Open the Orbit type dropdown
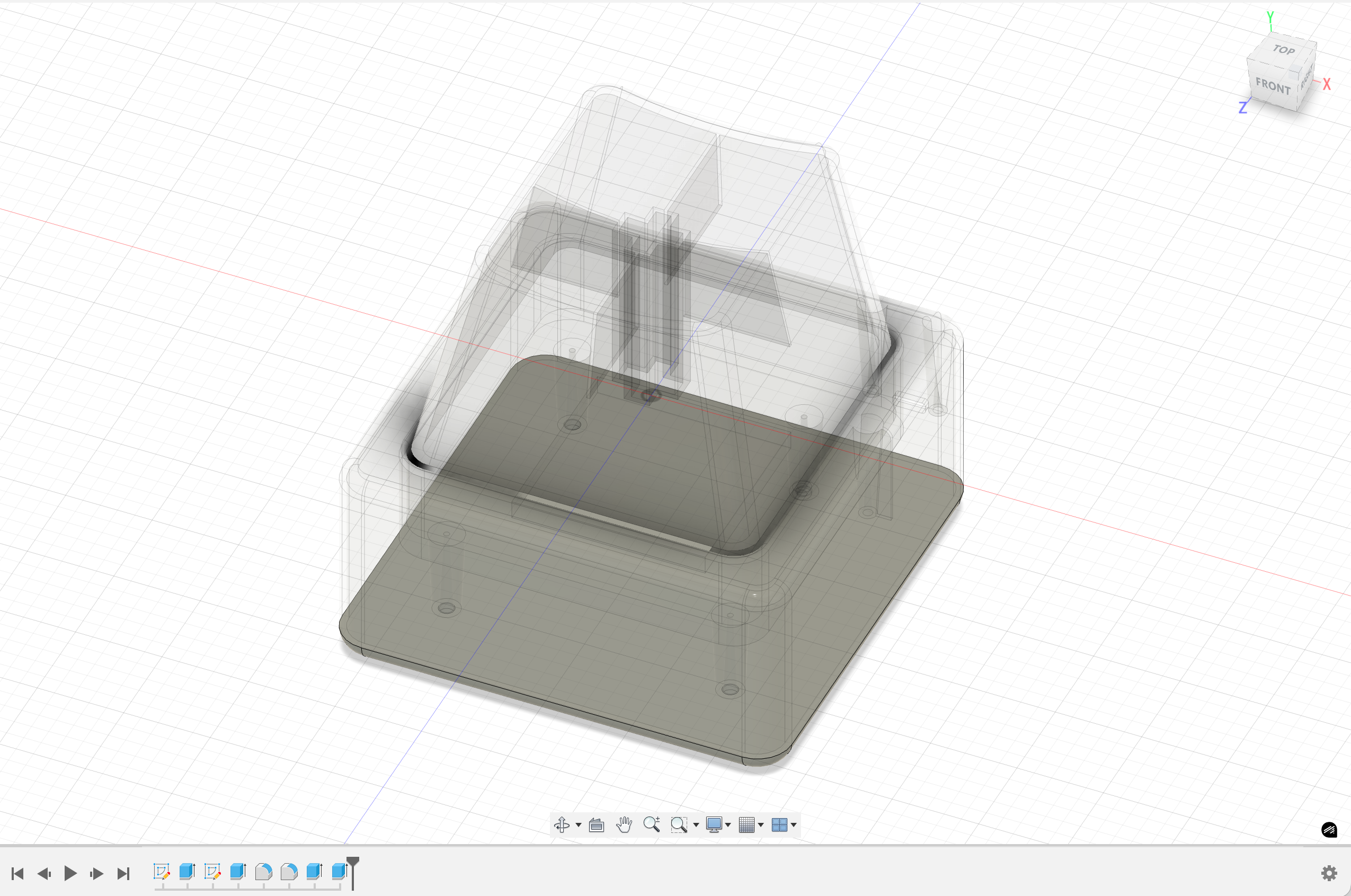Viewport: 1351px width, 896px height. click(x=579, y=824)
